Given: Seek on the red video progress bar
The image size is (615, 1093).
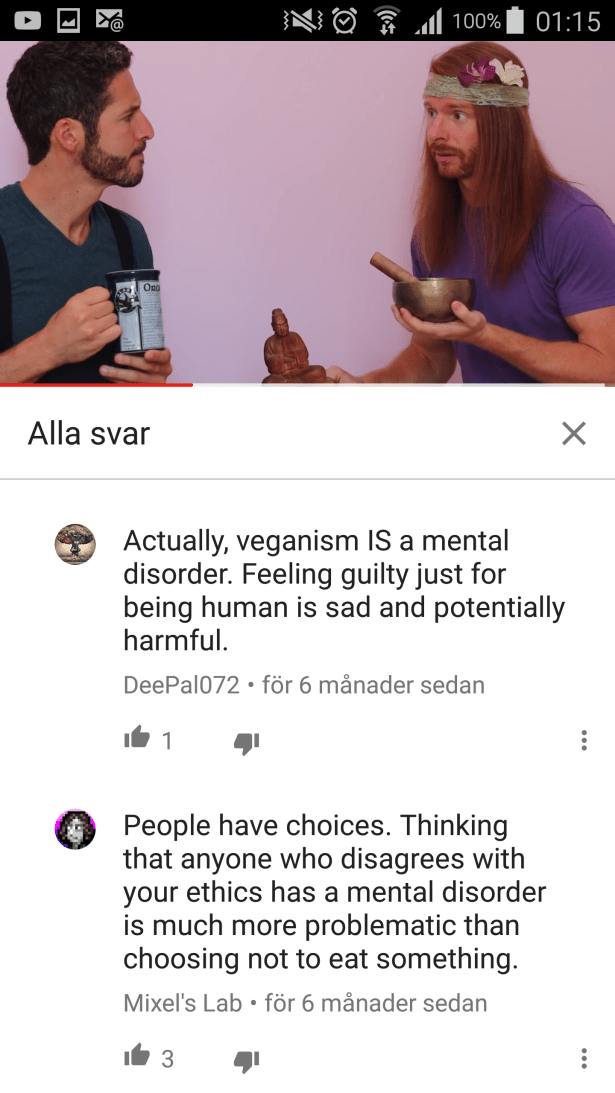Looking at the screenshot, I should click(x=308, y=384).
